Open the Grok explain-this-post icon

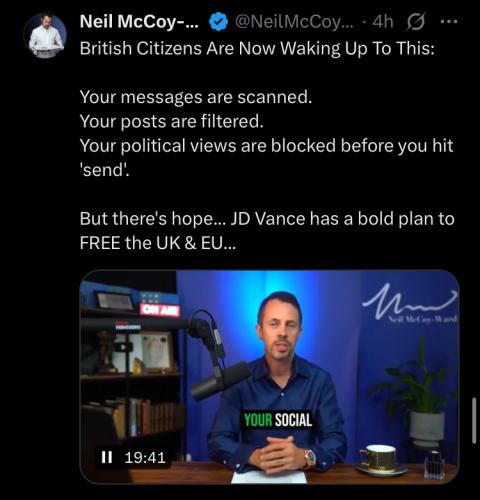[x=416, y=22]
